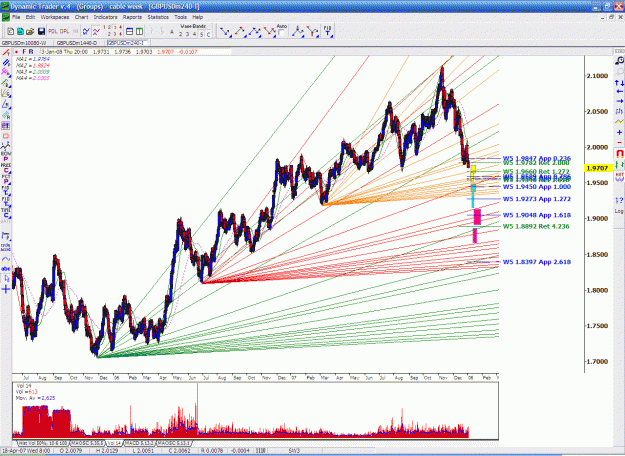Click the blue right arrow scroll icon
This screenshot has width=625, height=456.
point(619,101)
